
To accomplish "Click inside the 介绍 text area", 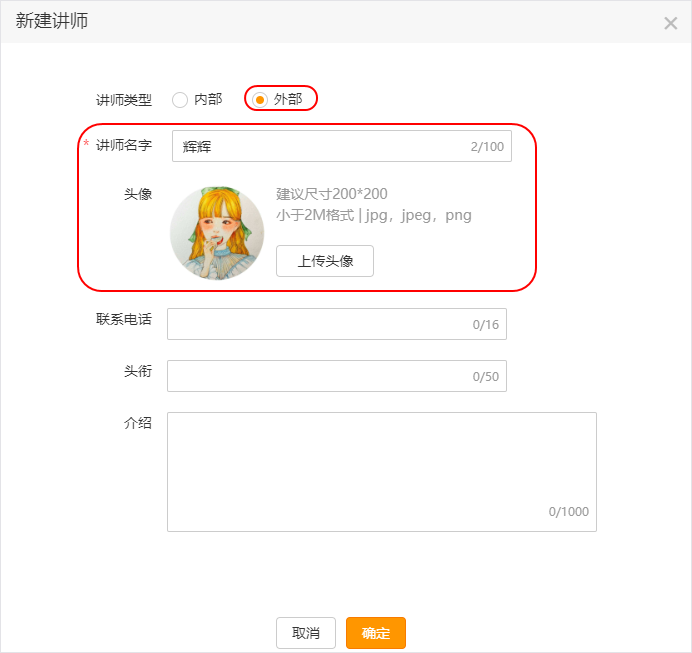I will click(382, 472).
